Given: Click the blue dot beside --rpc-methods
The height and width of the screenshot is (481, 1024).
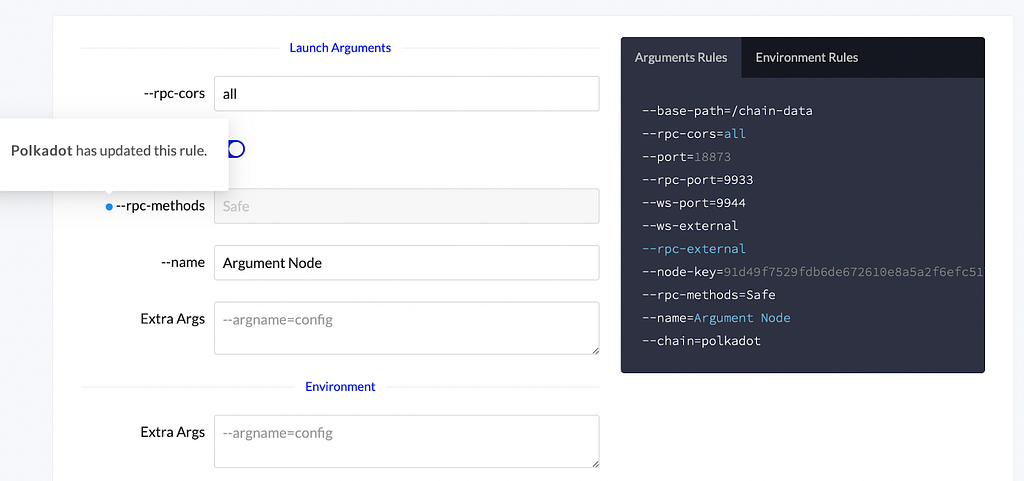Looking at the screenshot, I should coord(109,207).
